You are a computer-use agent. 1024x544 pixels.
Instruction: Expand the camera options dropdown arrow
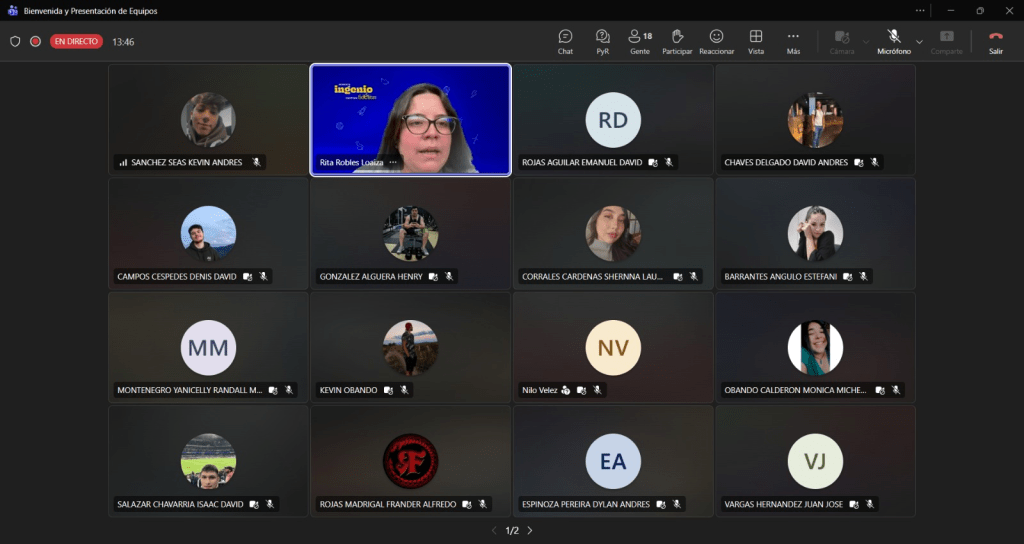[866, 42]
